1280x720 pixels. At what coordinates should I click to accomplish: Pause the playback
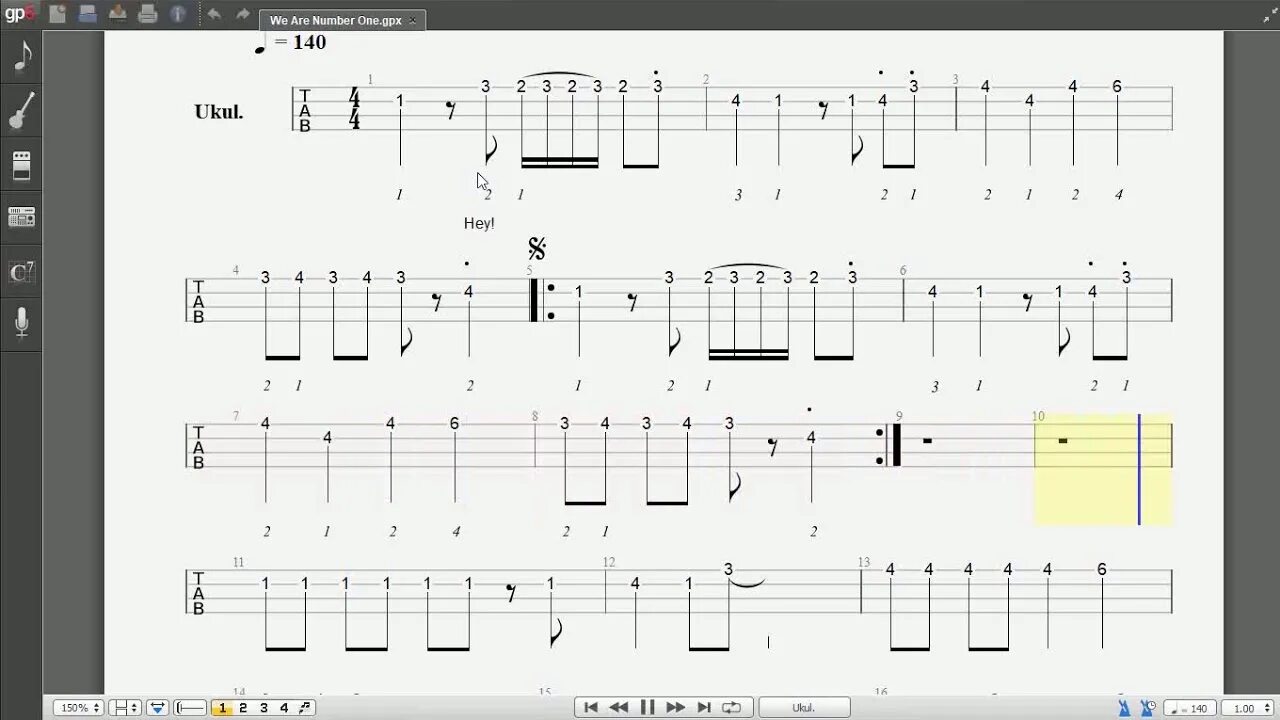click(x=647, y=708)
